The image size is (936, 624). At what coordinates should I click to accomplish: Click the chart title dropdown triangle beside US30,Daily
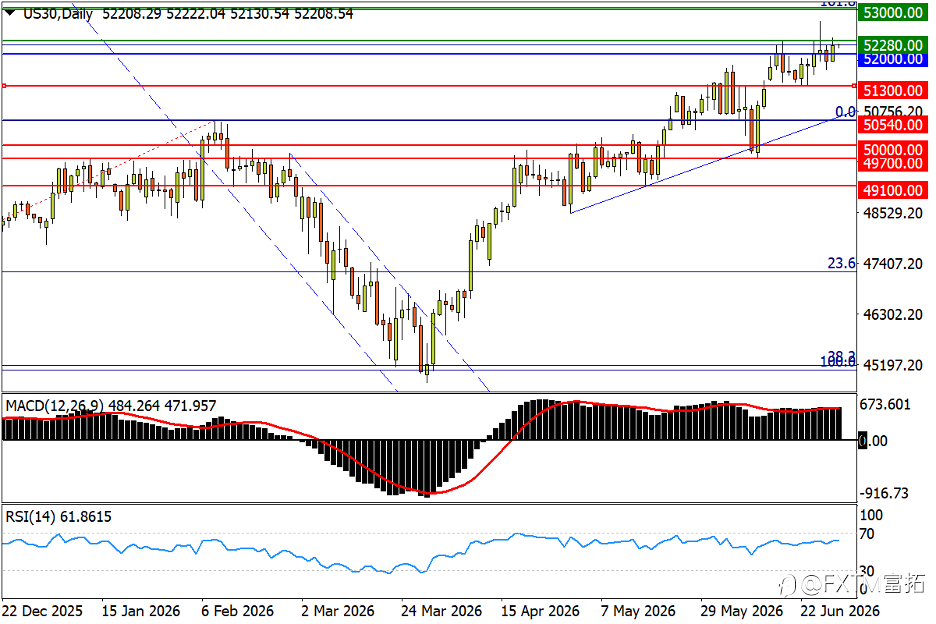click(10, 12)
